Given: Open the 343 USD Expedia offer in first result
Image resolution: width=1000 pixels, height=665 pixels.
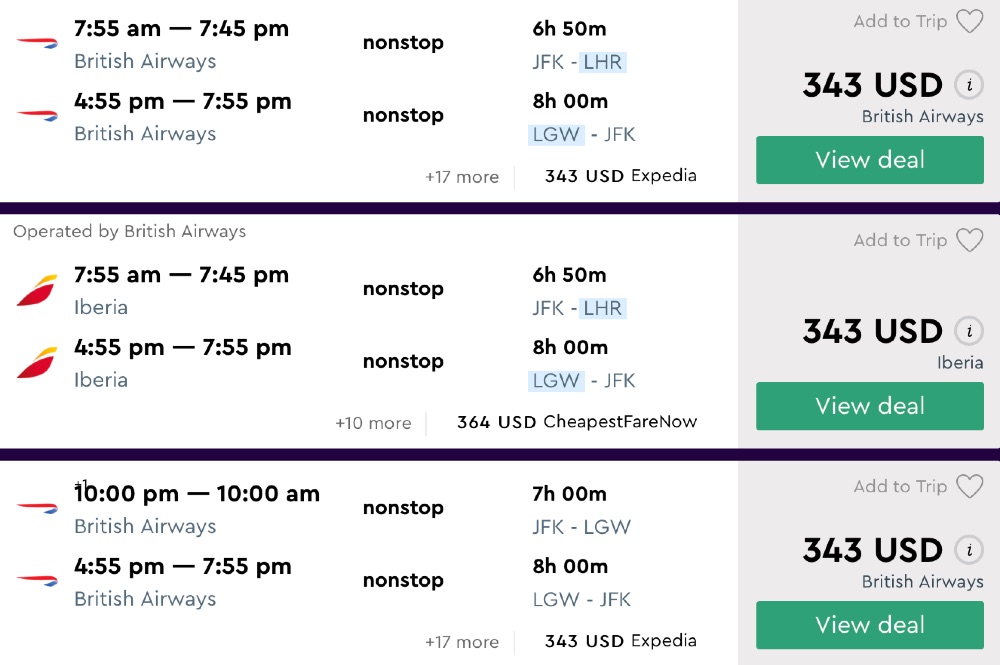Looking at the screenshot, I should [x=620, y=176].
